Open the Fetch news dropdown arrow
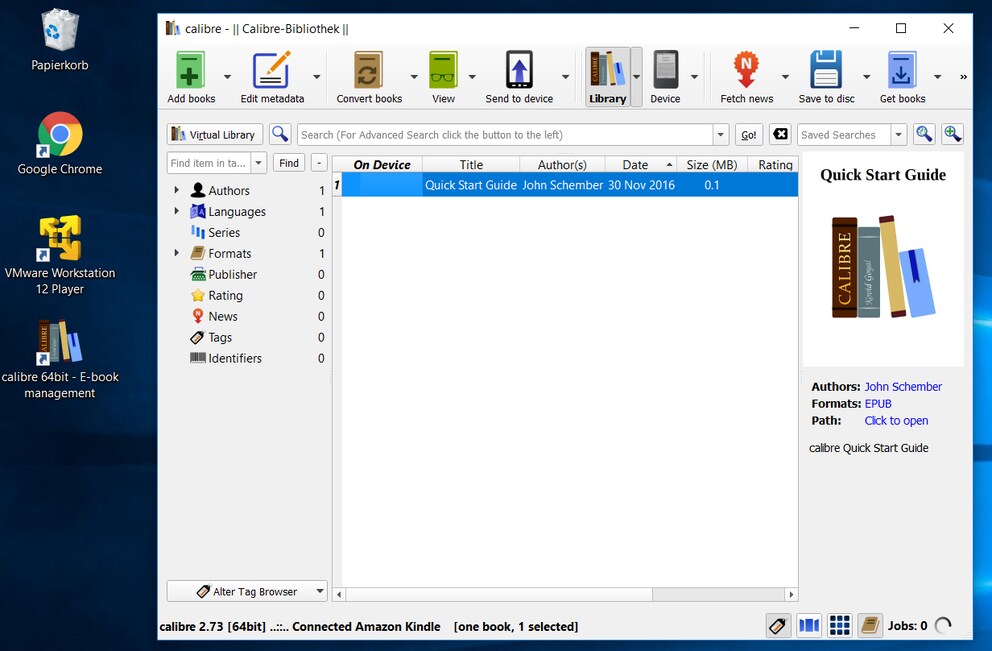 (785, 77)
